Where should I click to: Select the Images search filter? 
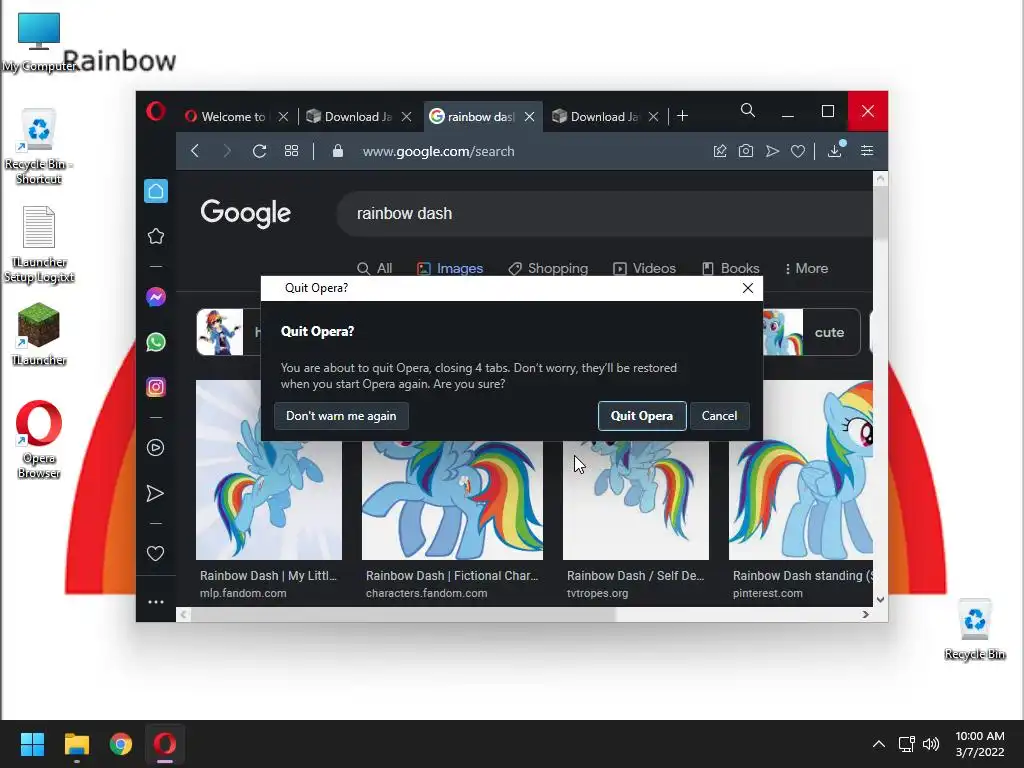tap(451, 268)
